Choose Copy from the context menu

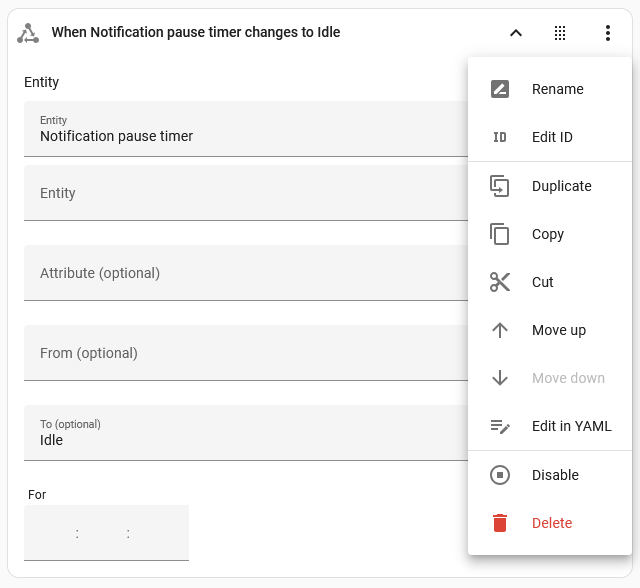(x=548, y=234)
